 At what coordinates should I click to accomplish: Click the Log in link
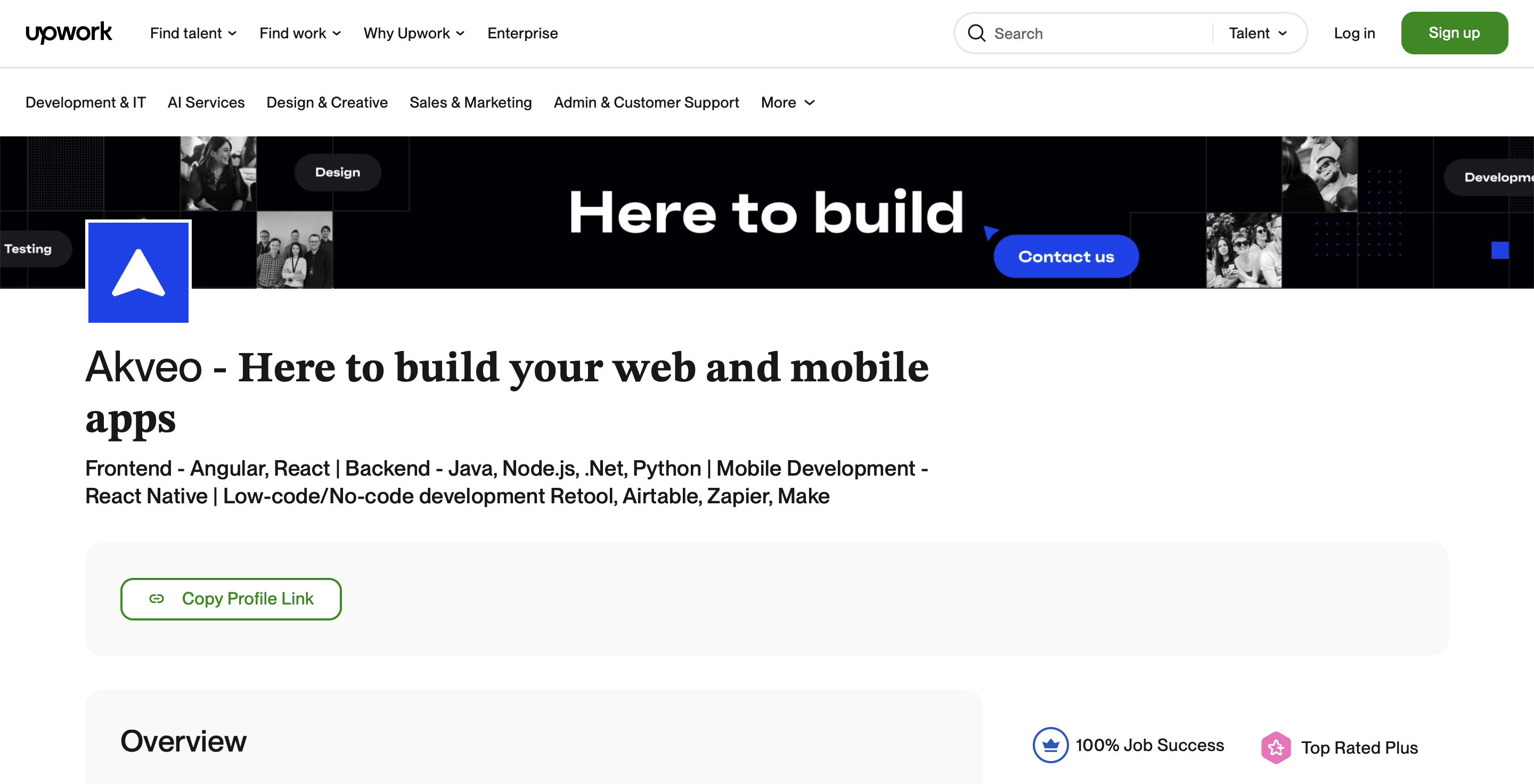[1354, 34]
